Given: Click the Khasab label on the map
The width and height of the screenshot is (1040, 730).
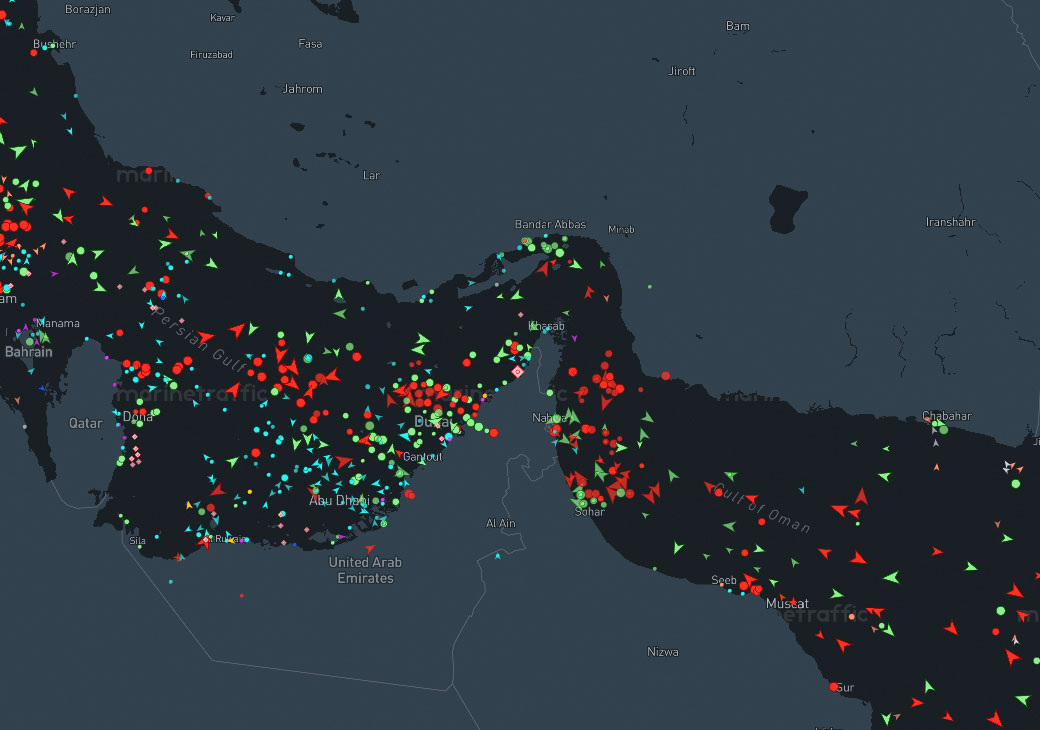Looking at the screenshot, I should pos(547,326).
